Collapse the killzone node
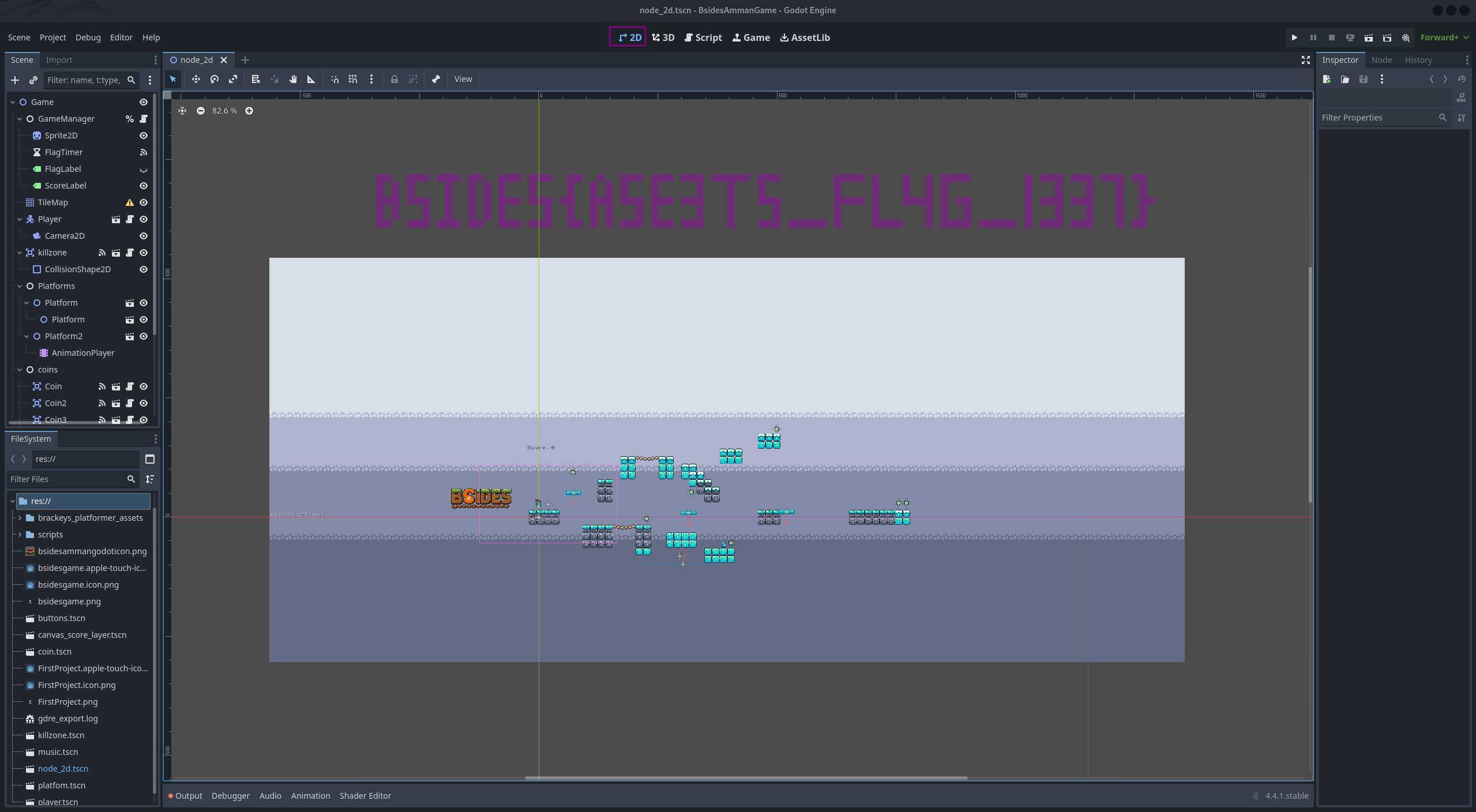Screen dimensions: 1476x812 click(x=20, y=253)
